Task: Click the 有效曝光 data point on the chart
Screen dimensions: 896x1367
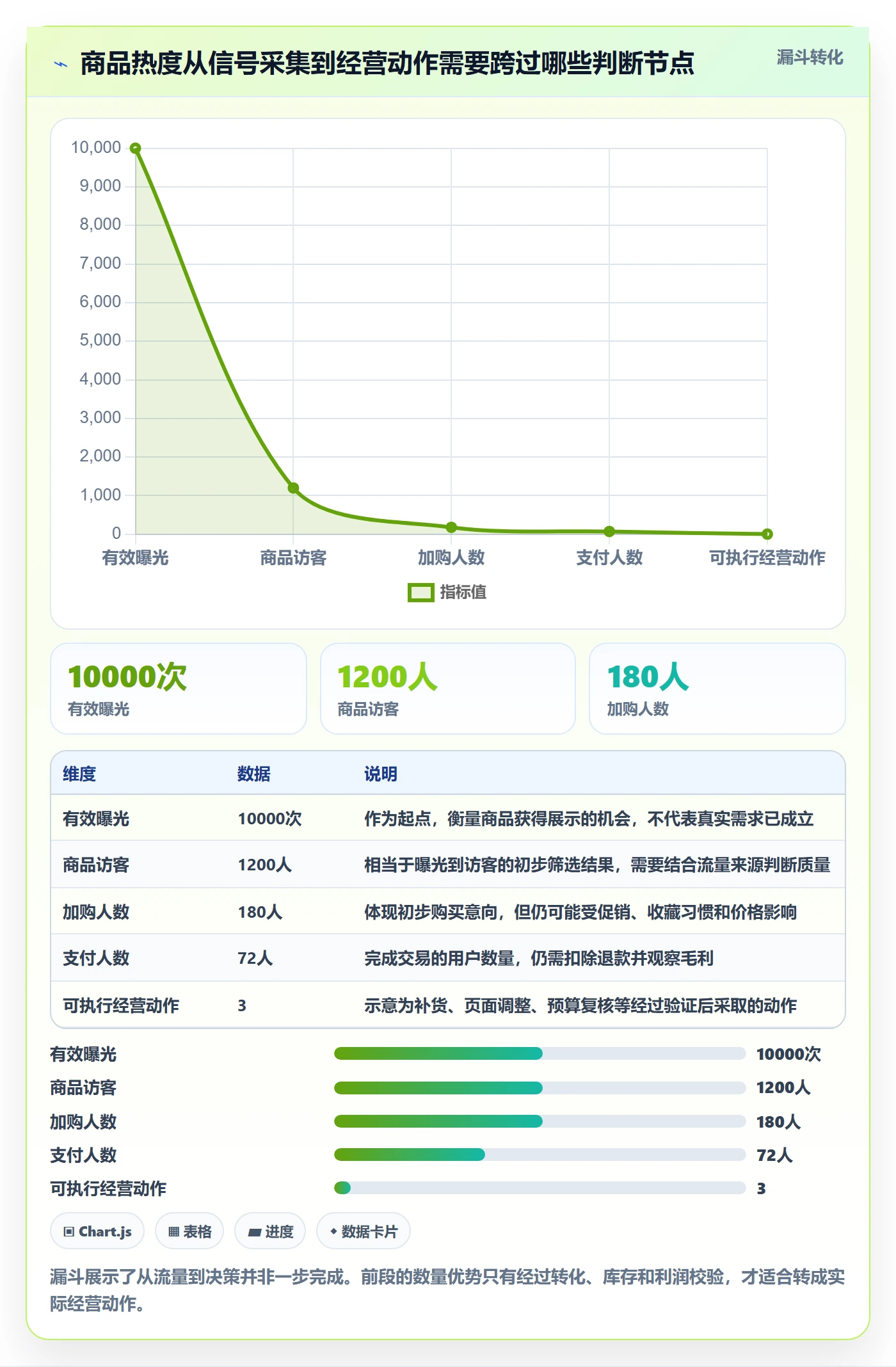Action: tap(135, 148)
